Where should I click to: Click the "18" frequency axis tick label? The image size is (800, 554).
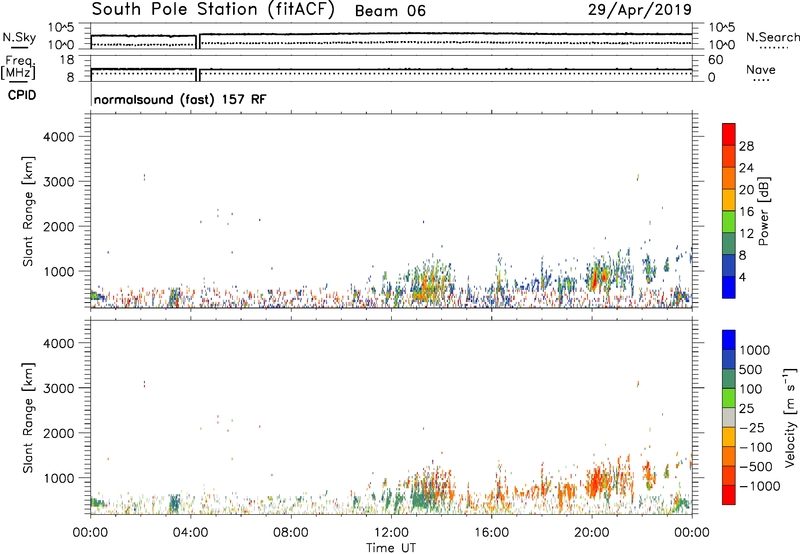click(x=67, y=60)
